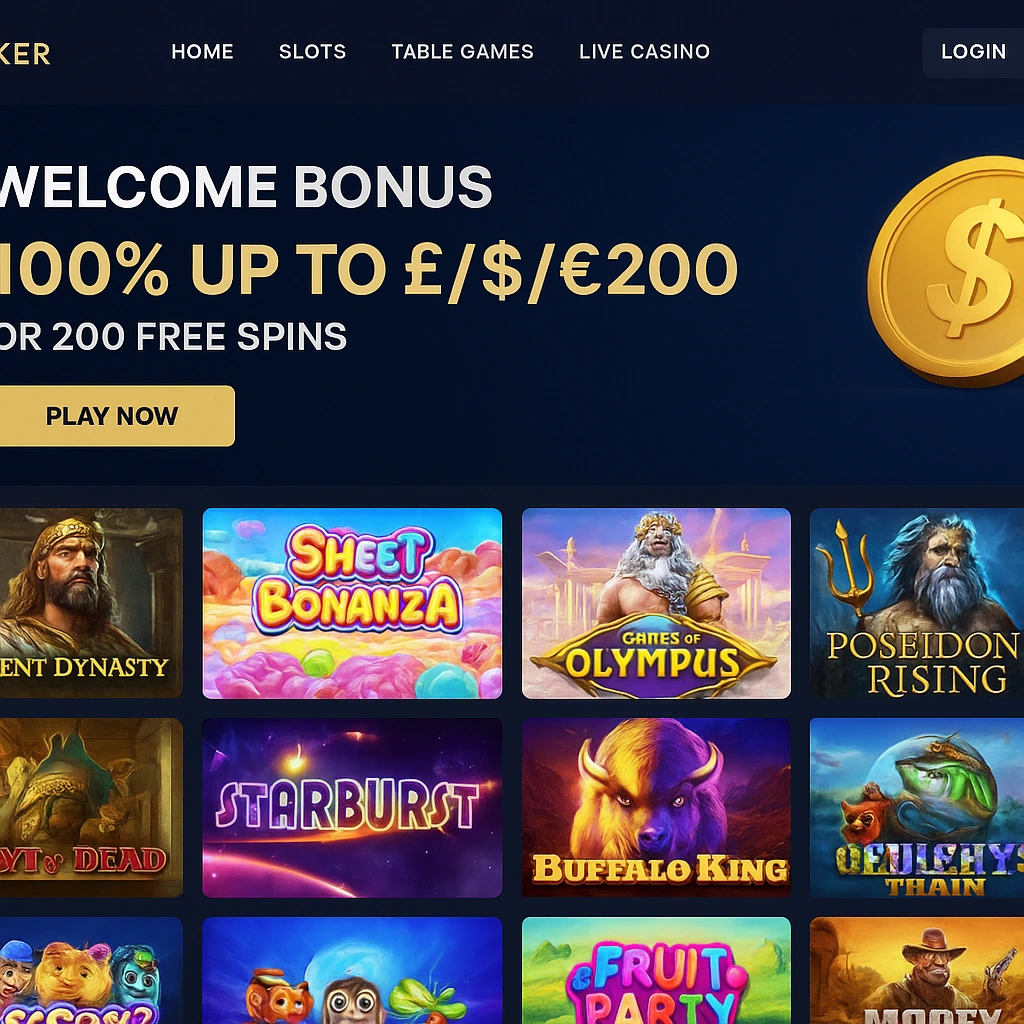
Task: Launch the Fruit Party game
Action: [x=656, y=970]
